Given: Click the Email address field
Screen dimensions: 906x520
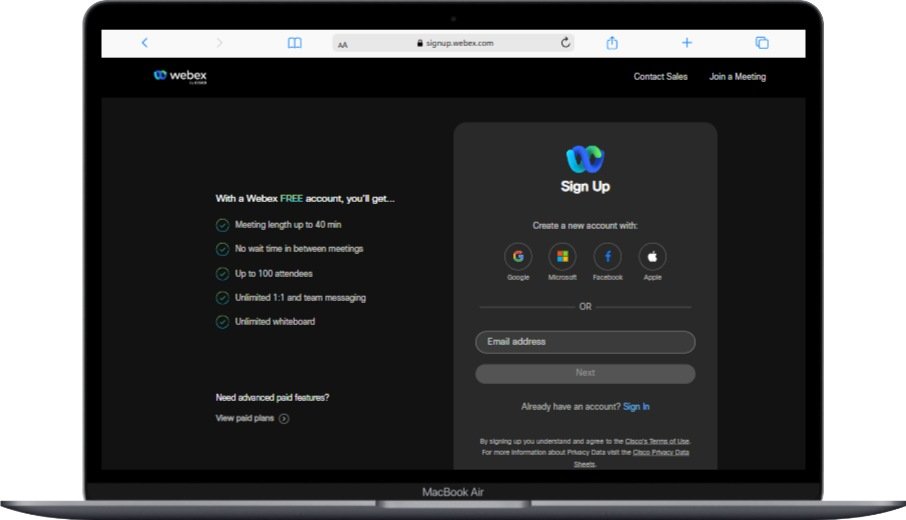Looking at the screenshot, I should (x=585, y=342).
